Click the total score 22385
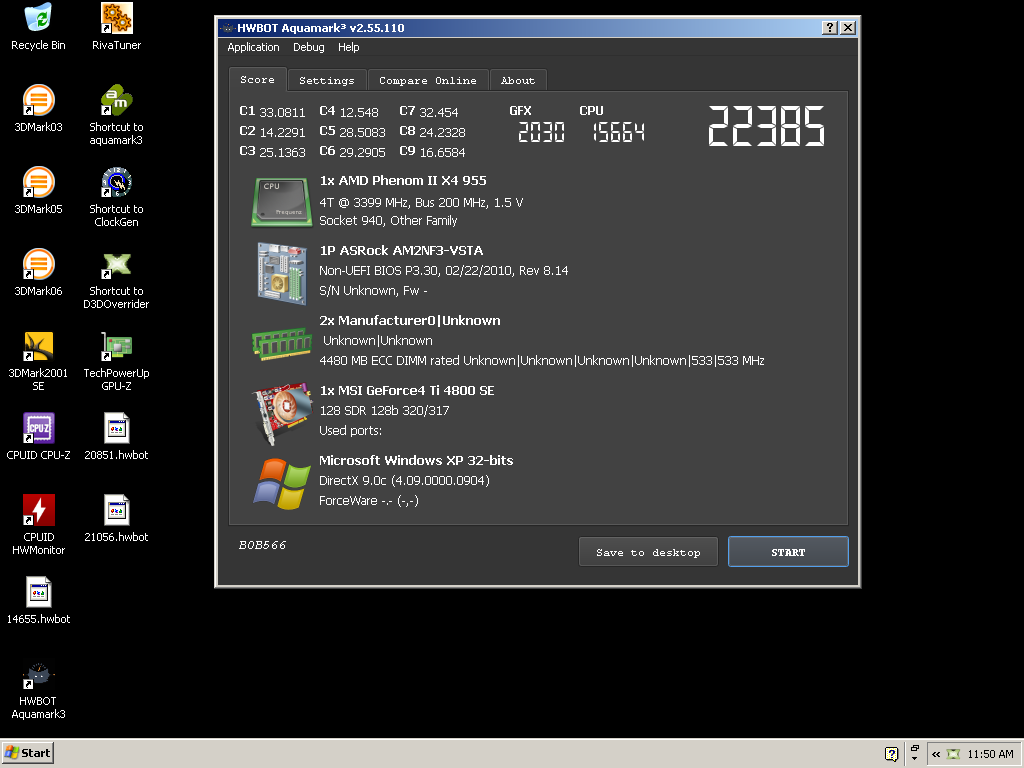Image resolution: width=1024 pixels, height=768 pixels. coord(766,126)
